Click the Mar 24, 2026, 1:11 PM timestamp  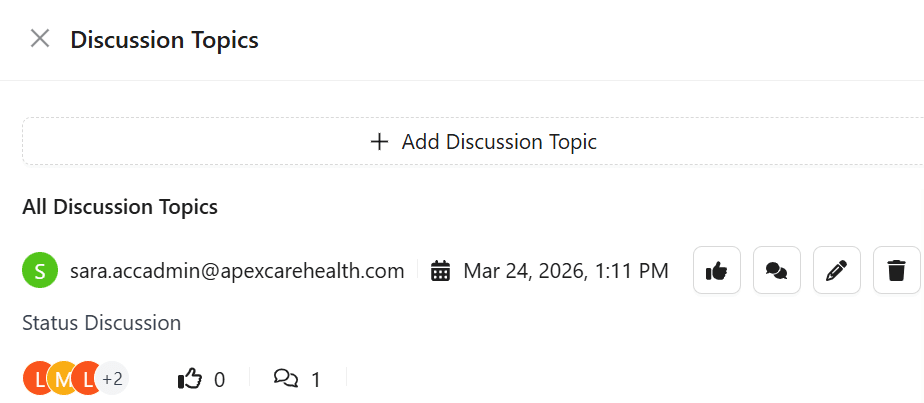click(566, 270)
